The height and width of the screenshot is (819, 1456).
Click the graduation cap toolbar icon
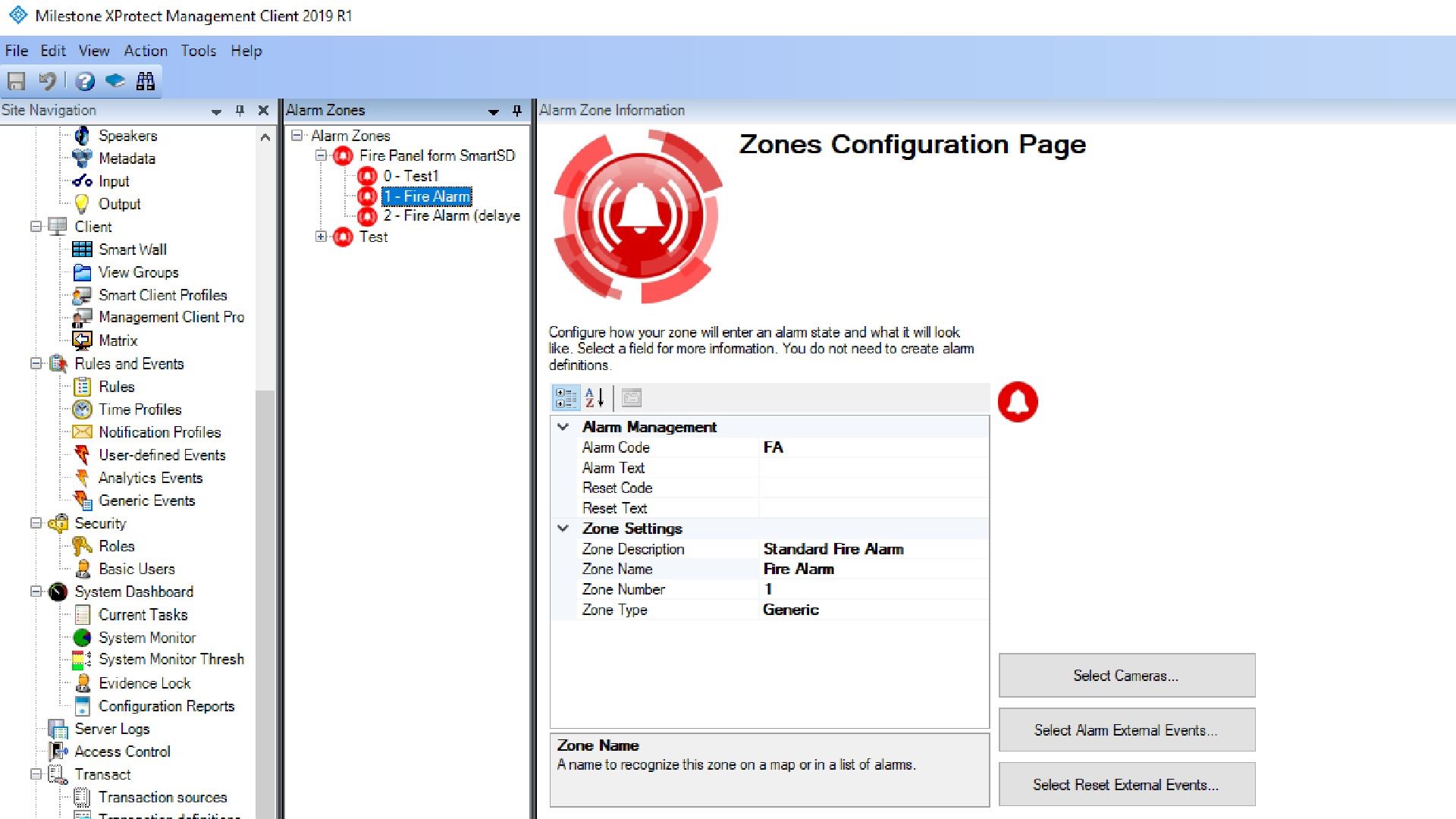115,80
